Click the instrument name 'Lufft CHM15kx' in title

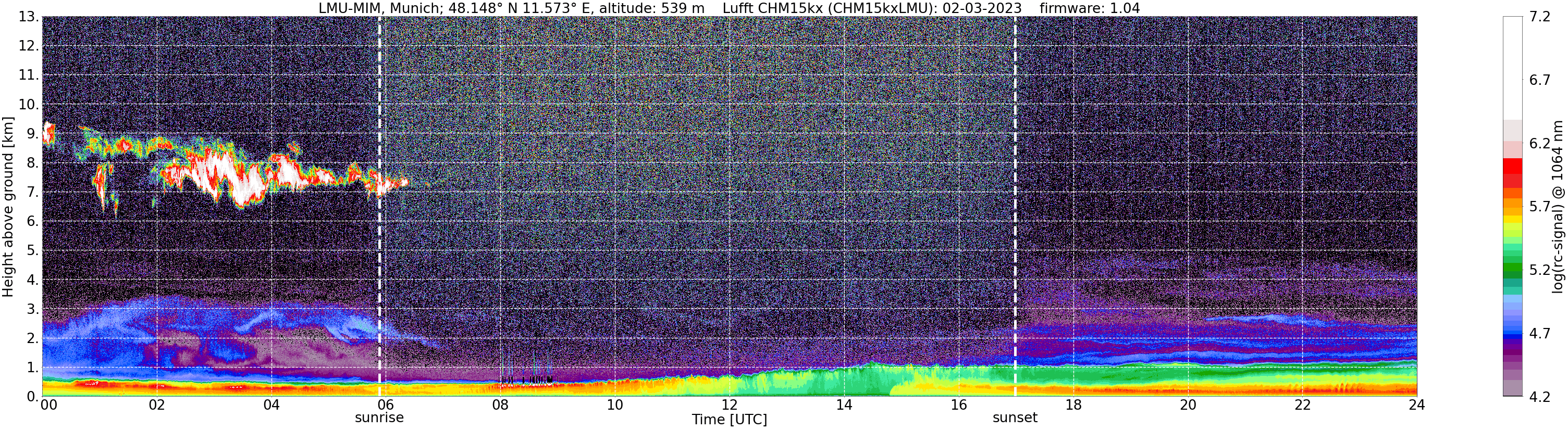[x=772, y=8]
